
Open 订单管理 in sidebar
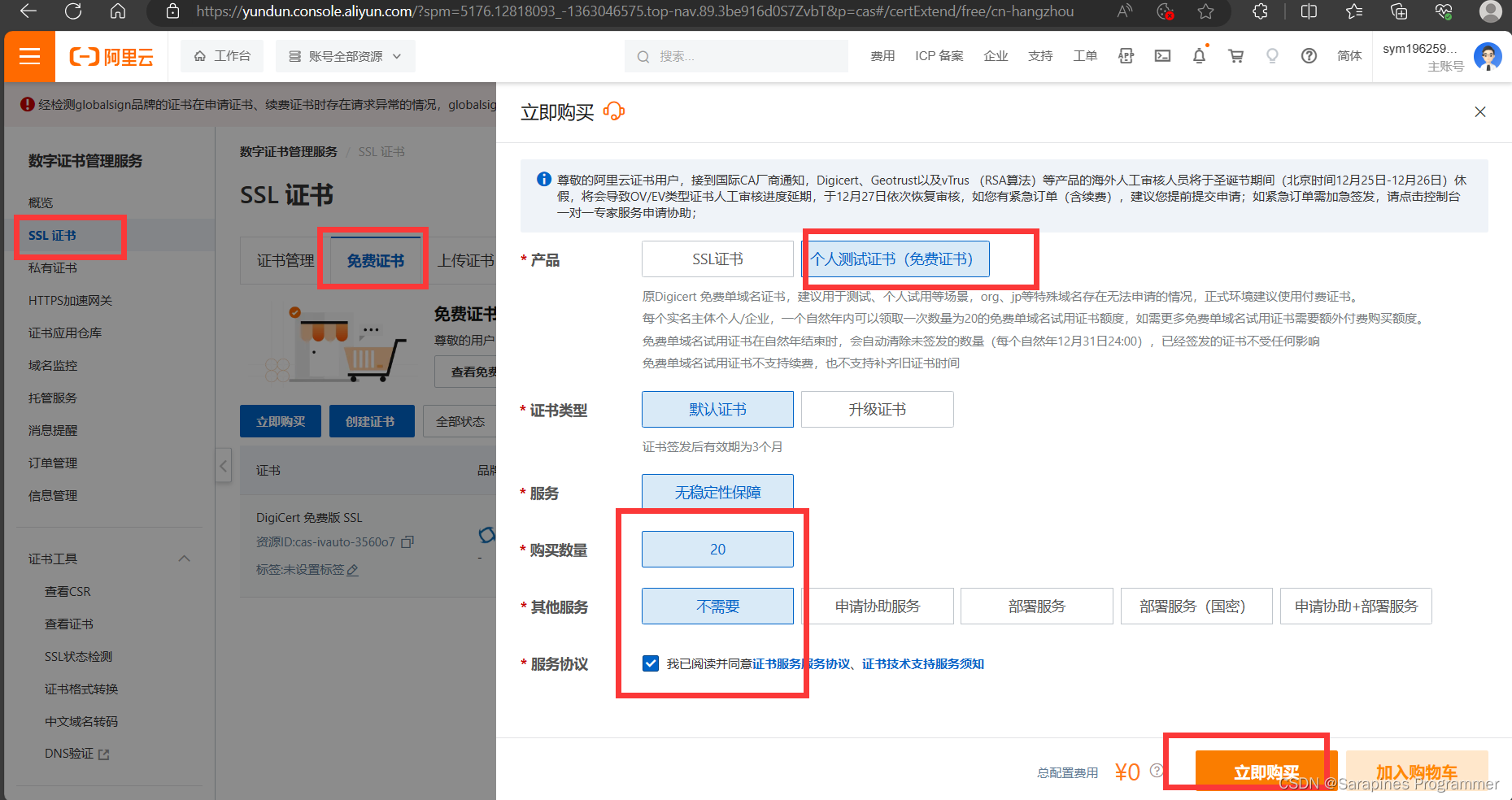[53, 463]
